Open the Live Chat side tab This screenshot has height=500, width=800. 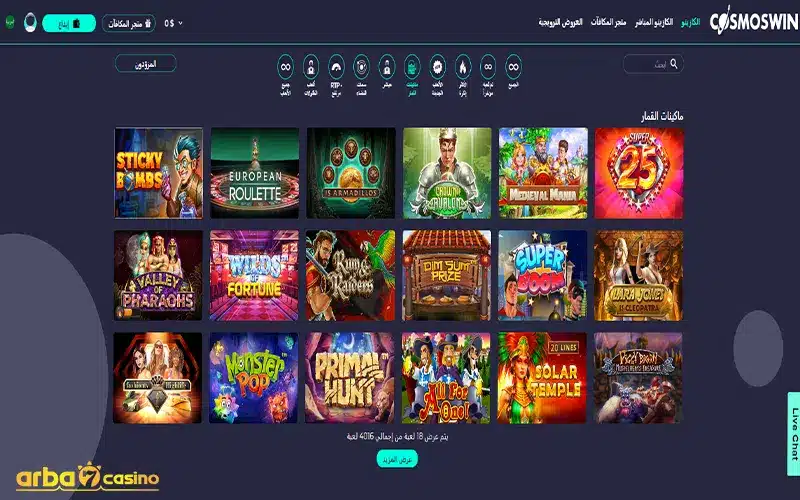pos(793,434)
